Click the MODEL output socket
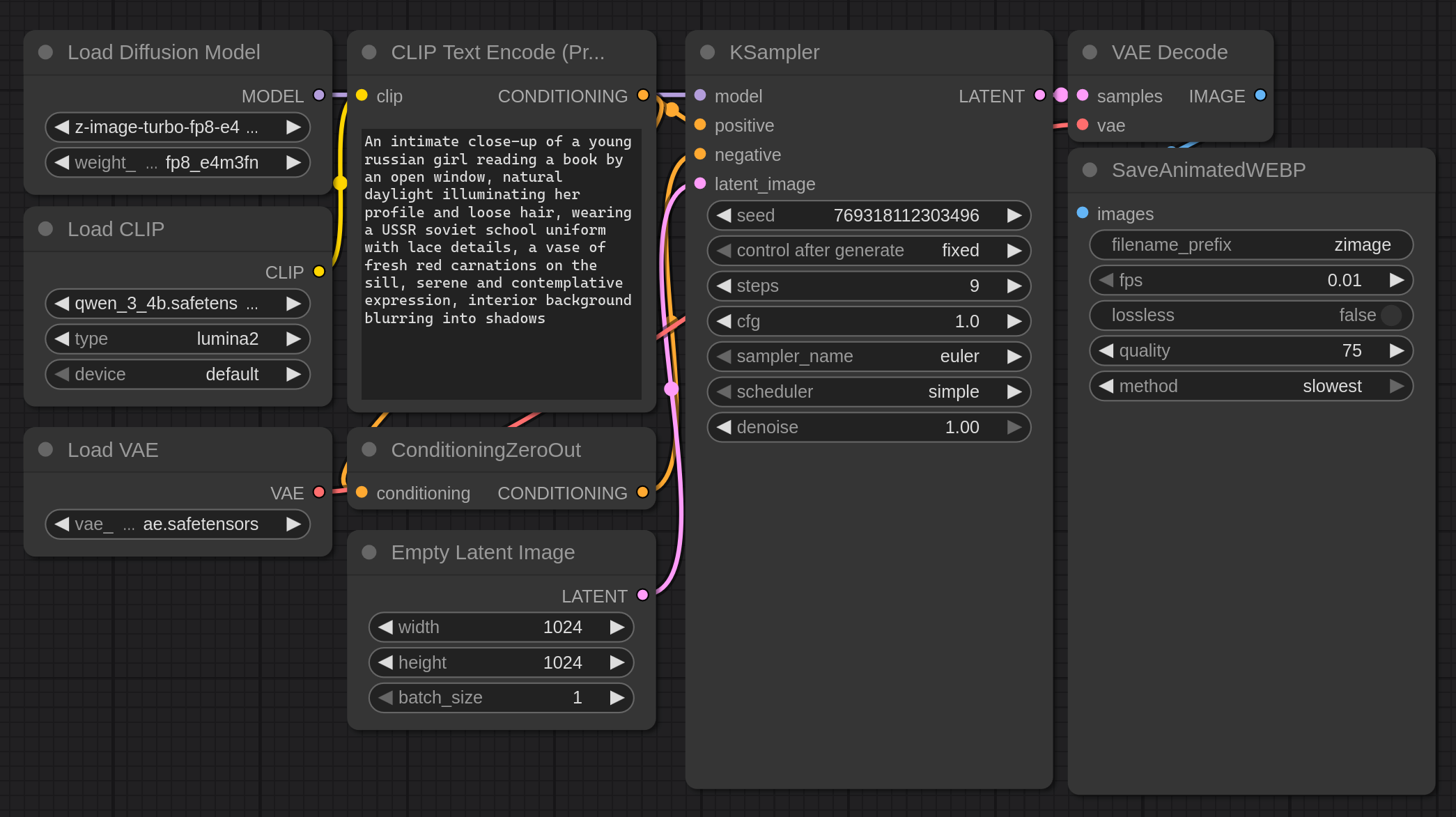Screen dimensions: 1456x817 [319, 95]
